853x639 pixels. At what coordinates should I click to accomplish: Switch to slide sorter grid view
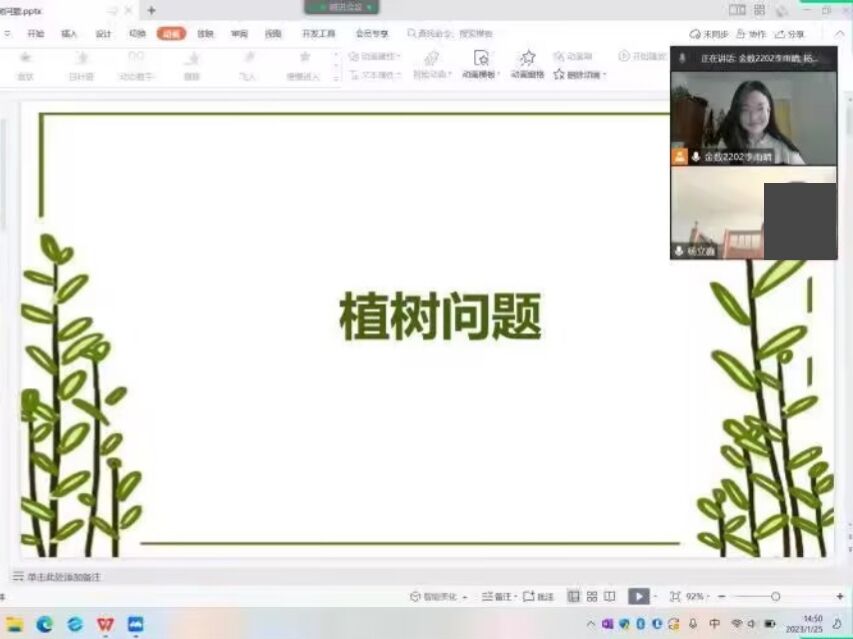click(592, 596)
